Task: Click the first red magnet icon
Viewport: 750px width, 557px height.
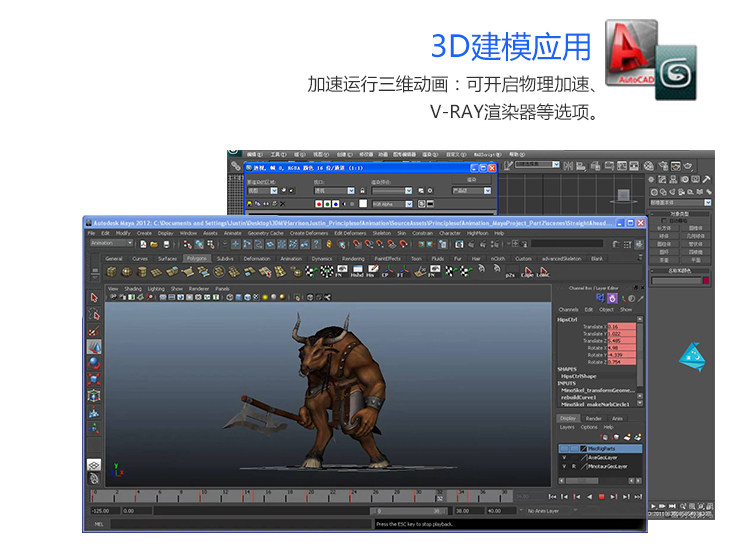Action: point(357,244)
